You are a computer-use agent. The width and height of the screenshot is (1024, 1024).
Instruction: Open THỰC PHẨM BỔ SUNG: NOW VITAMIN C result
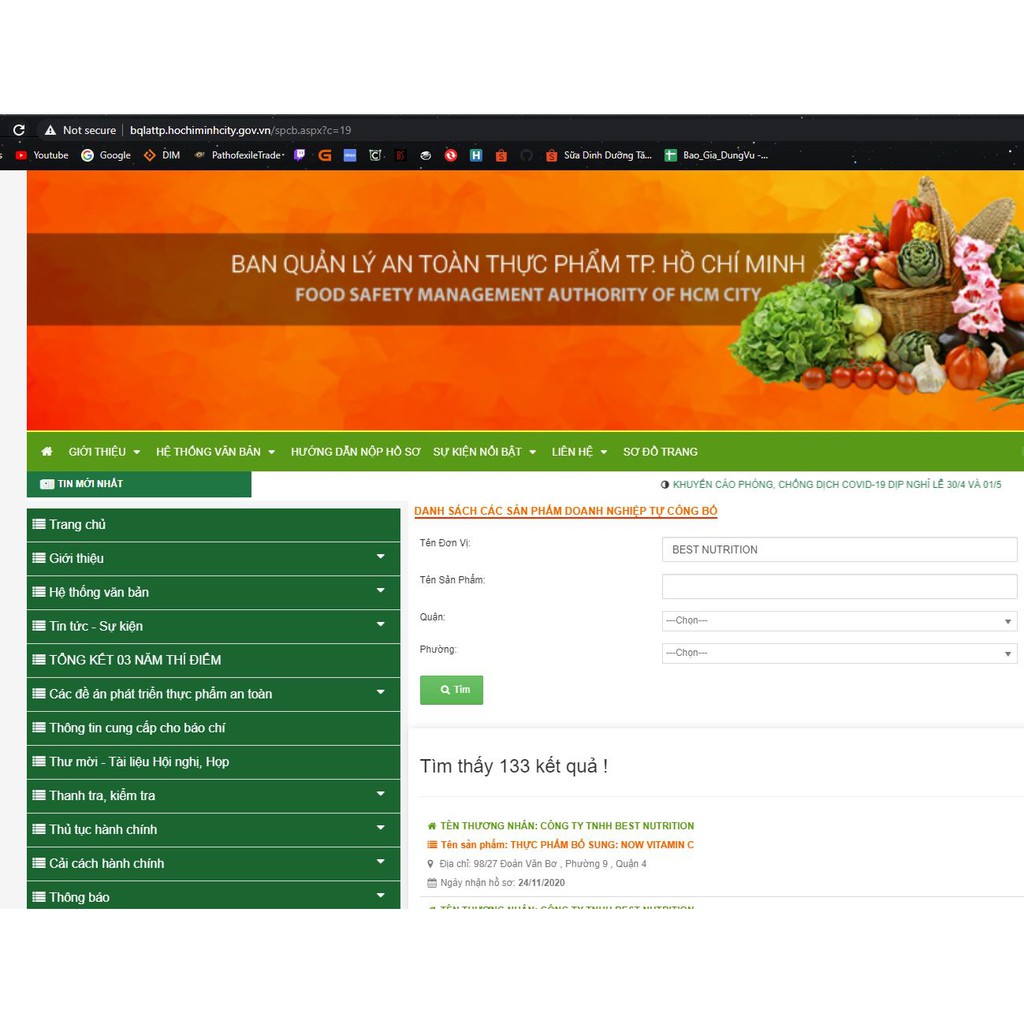(566, 845)
